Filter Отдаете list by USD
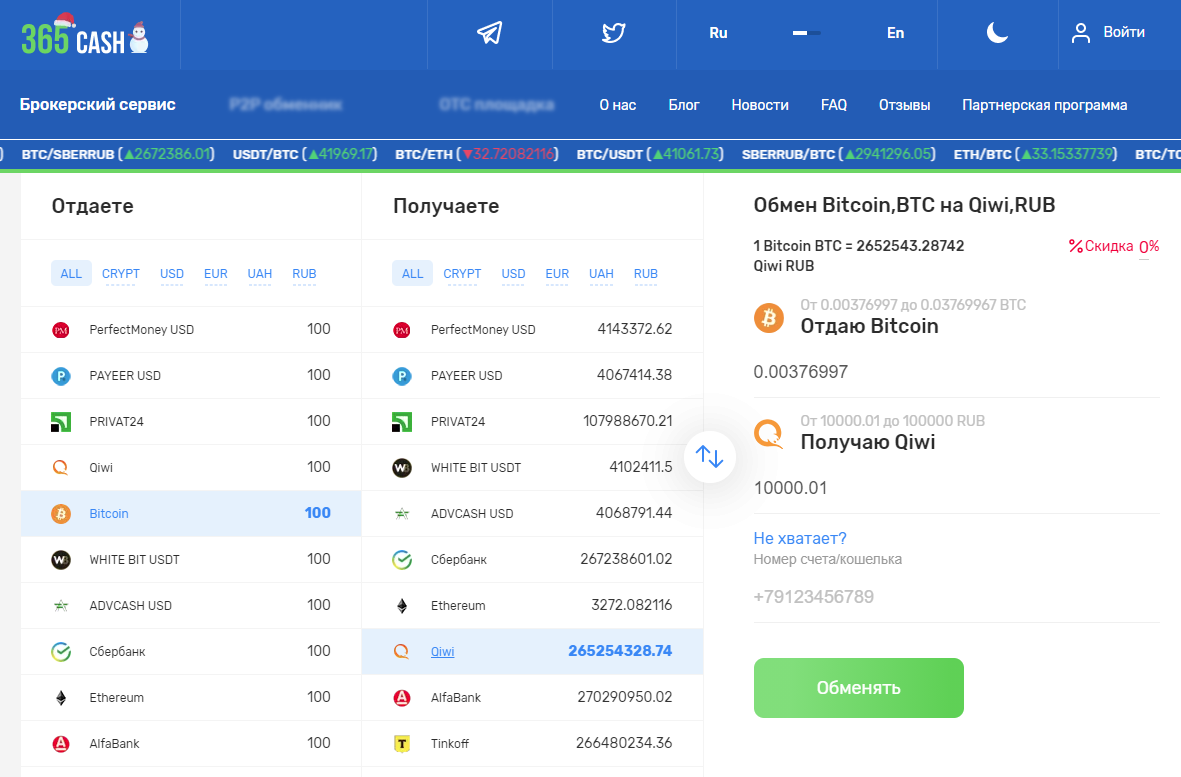Screen dimensions: 1181x777 click(x=172, y=273)
